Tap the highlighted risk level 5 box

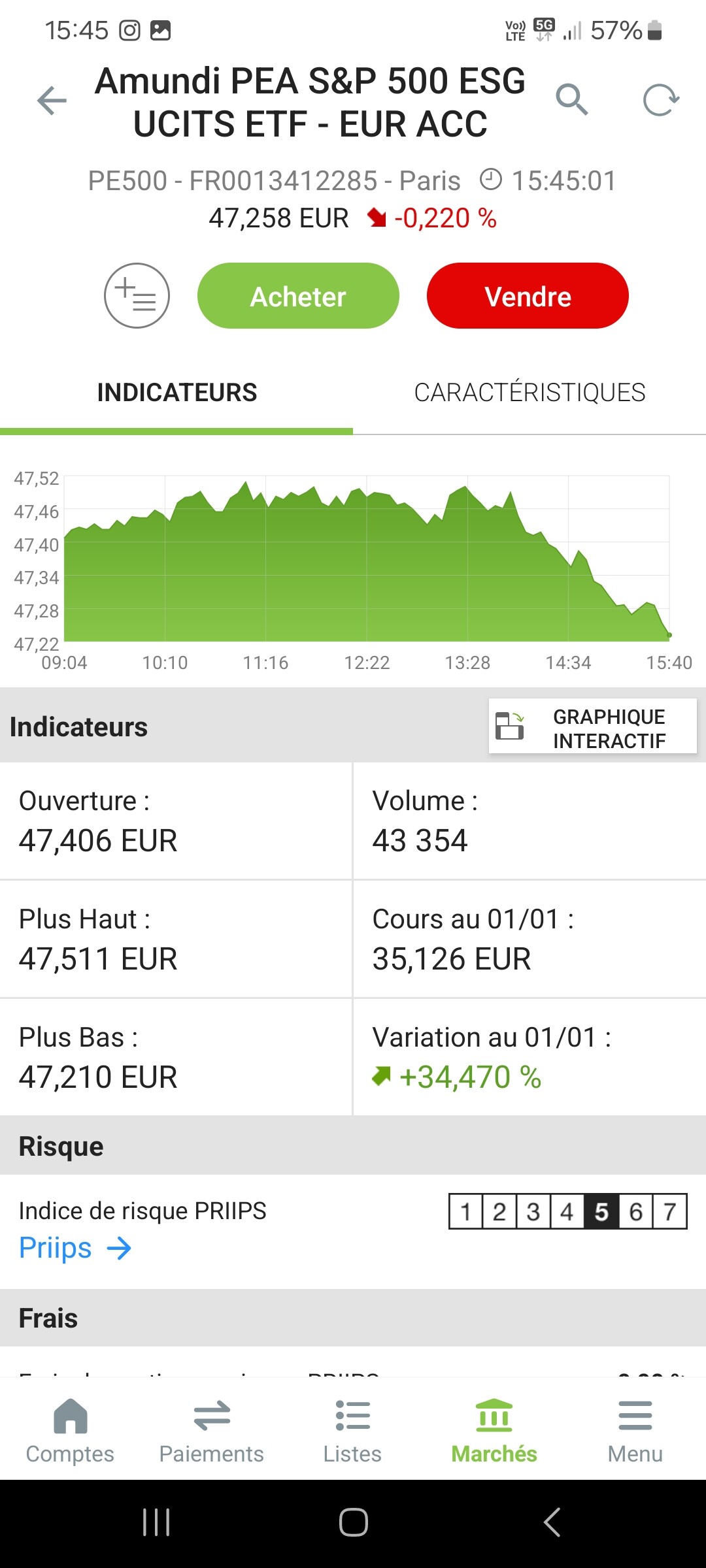pos(601,1212)
